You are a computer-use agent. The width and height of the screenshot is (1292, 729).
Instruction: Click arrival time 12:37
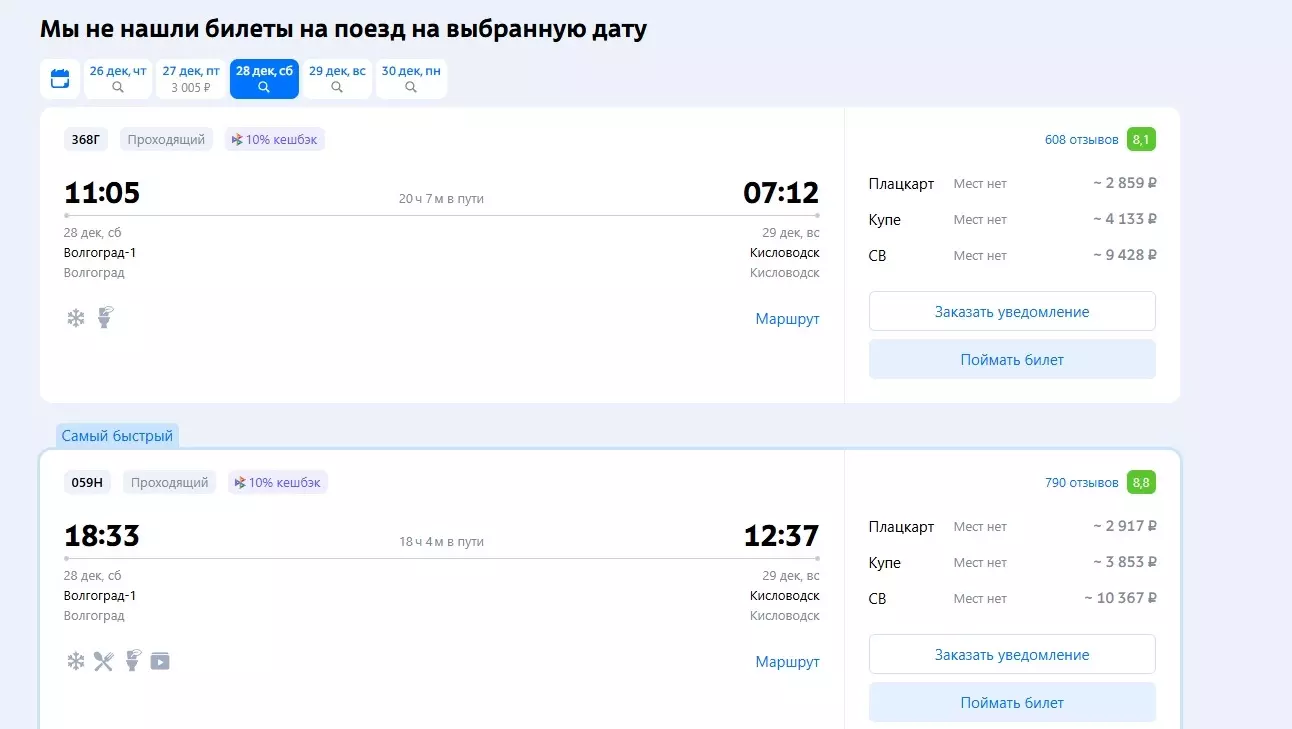click(781, 536)
